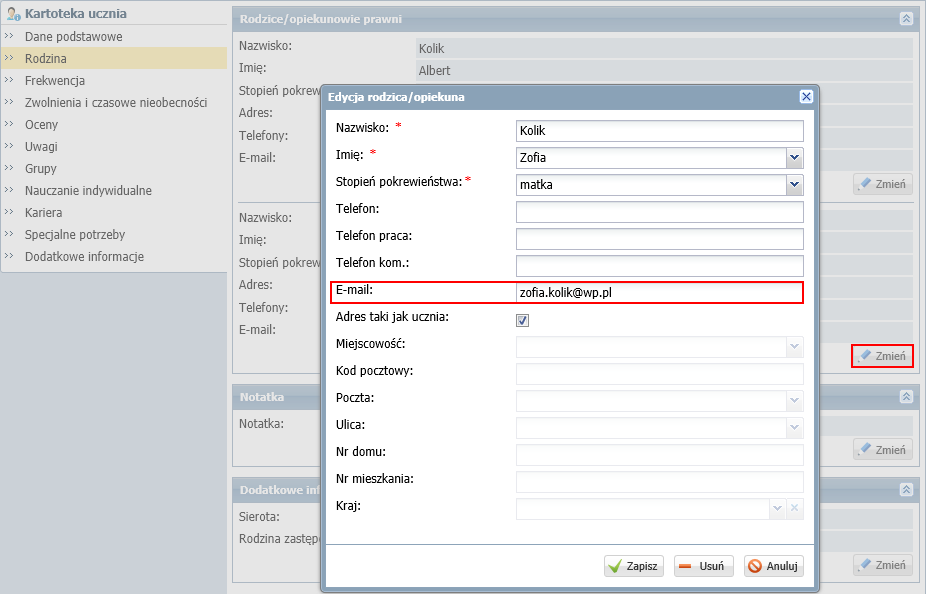
Task: Click the Telefon praca input field
Action: 660,239
